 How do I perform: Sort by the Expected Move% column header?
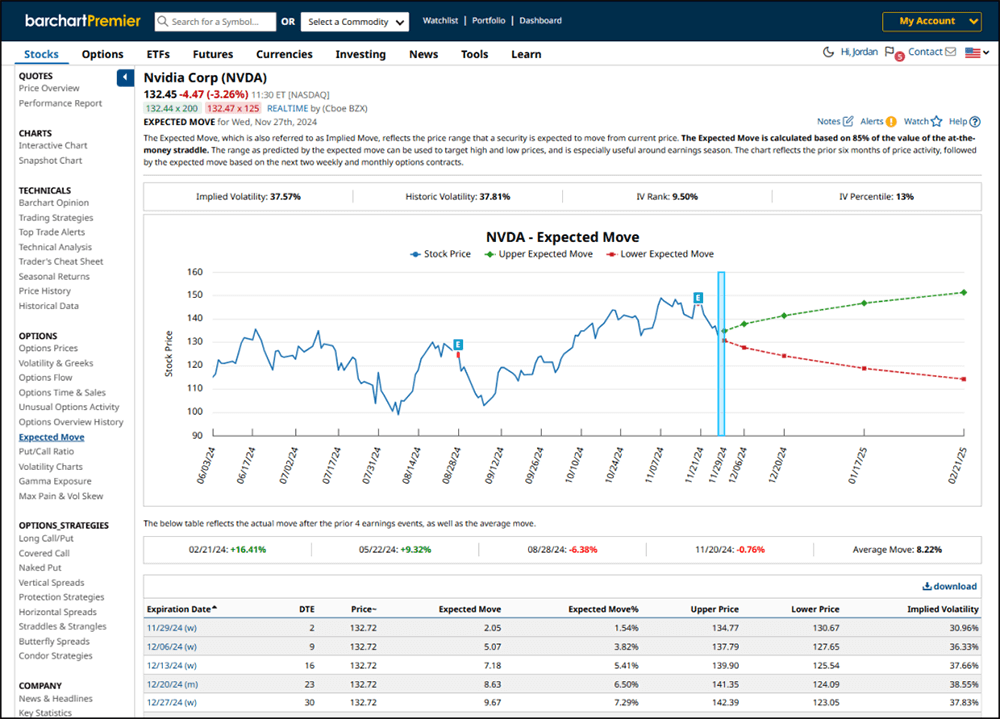[603, 609]
